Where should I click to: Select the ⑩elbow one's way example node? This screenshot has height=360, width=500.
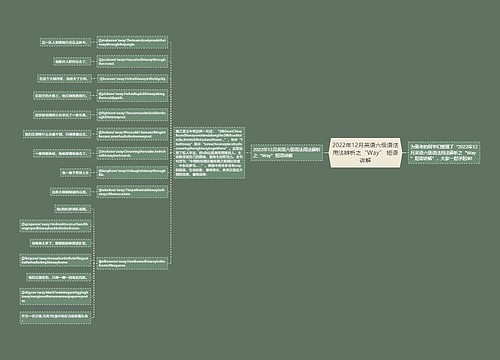[x=132, y=263]
